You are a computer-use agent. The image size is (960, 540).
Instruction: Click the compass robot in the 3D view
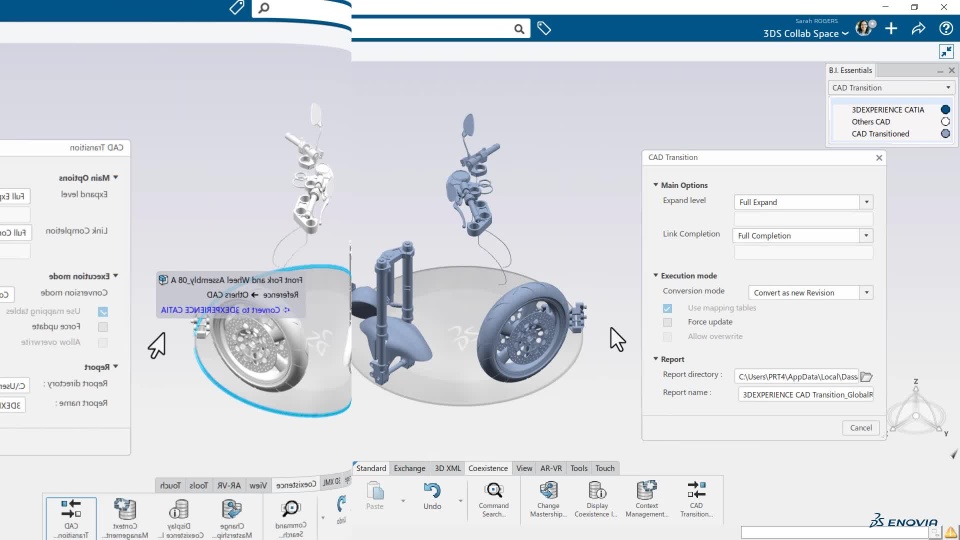coord(916,409)
